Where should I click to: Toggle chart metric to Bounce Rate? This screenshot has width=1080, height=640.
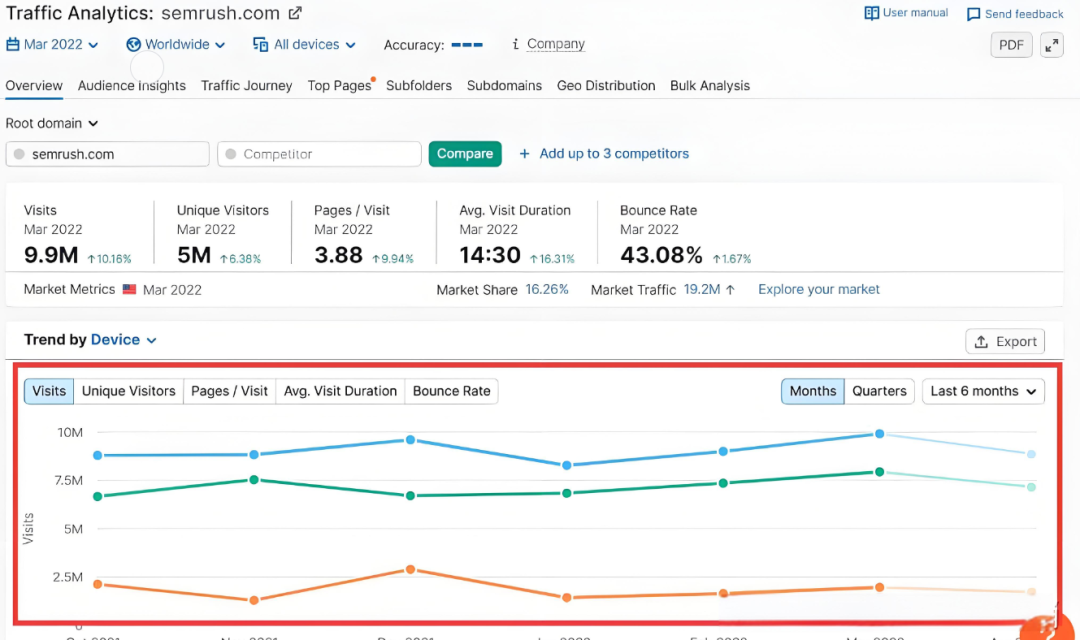pyautogui.click(x=451, y=391)
